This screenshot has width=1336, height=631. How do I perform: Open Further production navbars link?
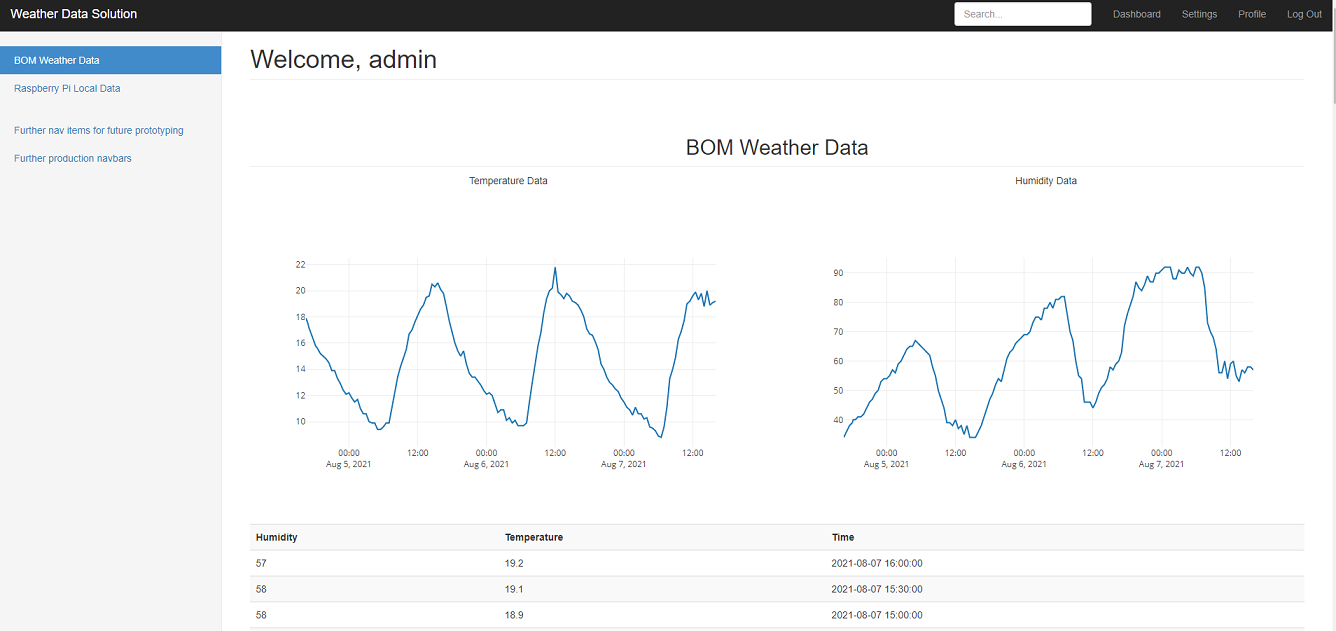point(73,158)
